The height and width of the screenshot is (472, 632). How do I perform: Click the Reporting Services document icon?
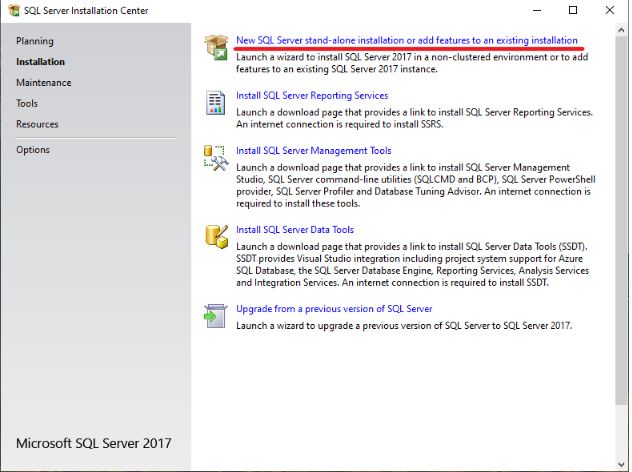click(216, 103)
